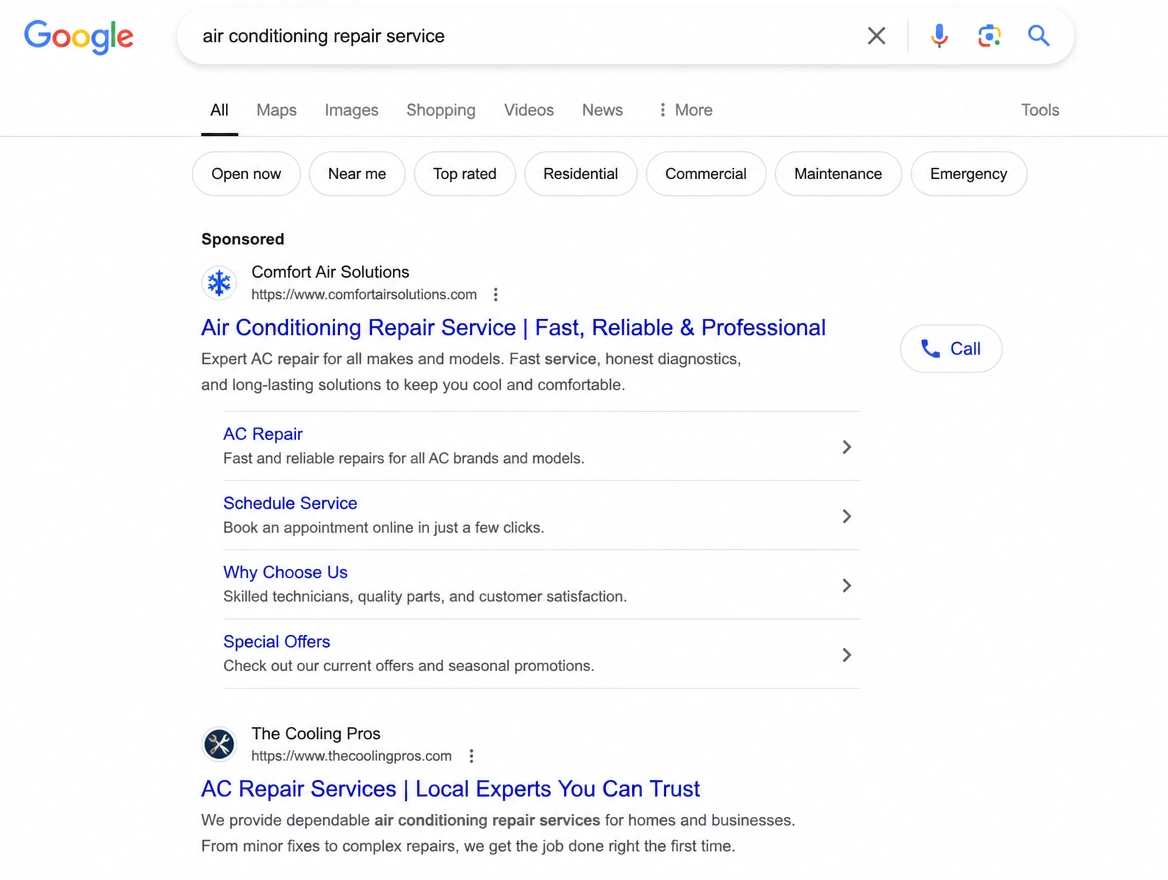The height and width of the screenshot is (880, 1168).
Task: Focus the search input field
Action: [x=521, y=36]
